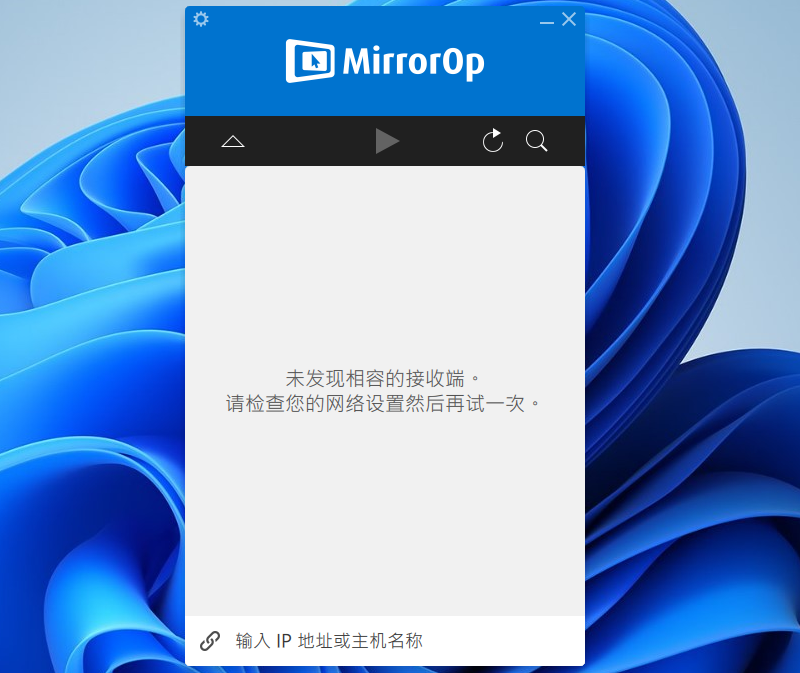Select the text "请检查您的网络设置然后再试一次。"
Viewport: 800px width, 673px height.
click(383, 404)
